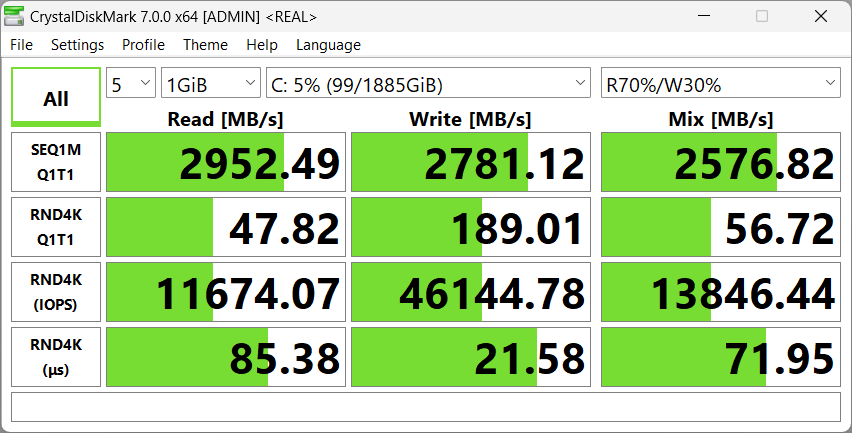The width and height of the screenshot is (852, 433).
Task: Expand the test count dropdown showing 5
Action: point(131,83)
